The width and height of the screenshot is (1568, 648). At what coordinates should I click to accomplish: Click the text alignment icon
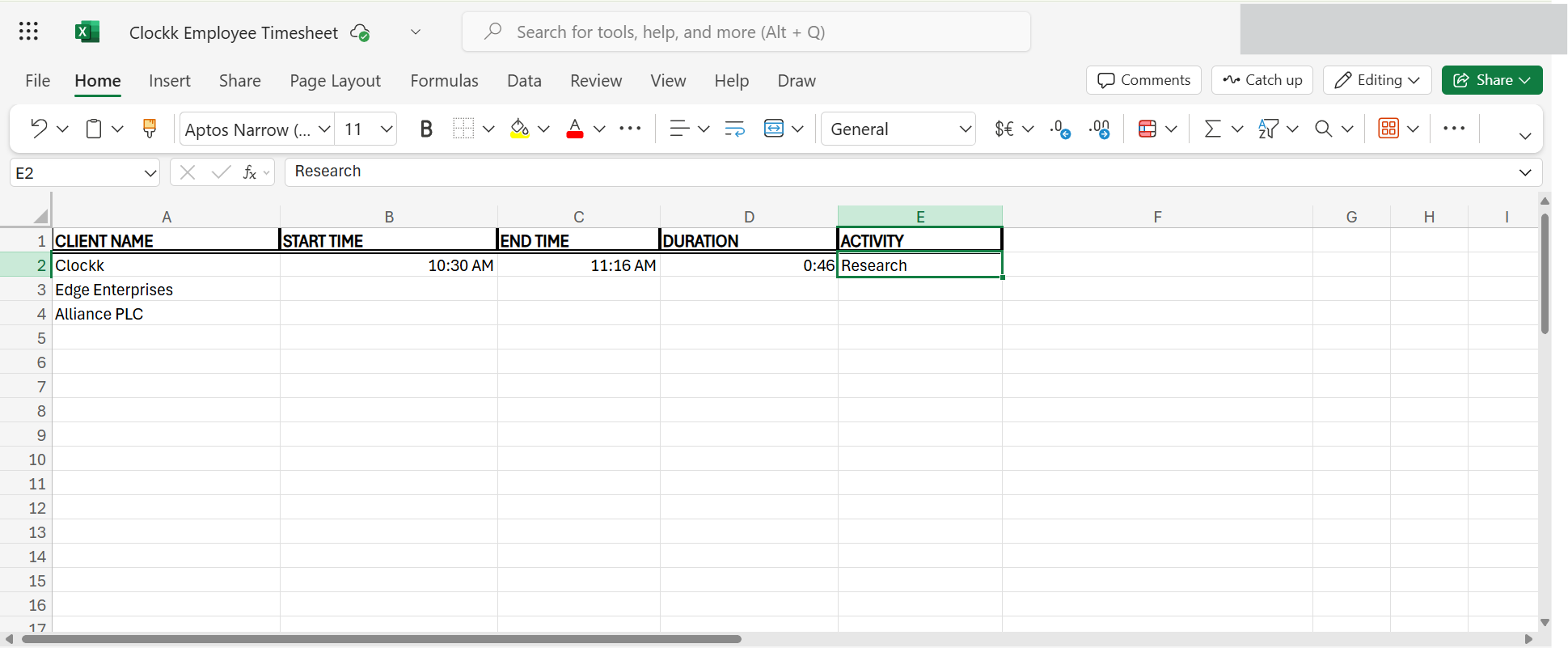[x=679, y=129]
